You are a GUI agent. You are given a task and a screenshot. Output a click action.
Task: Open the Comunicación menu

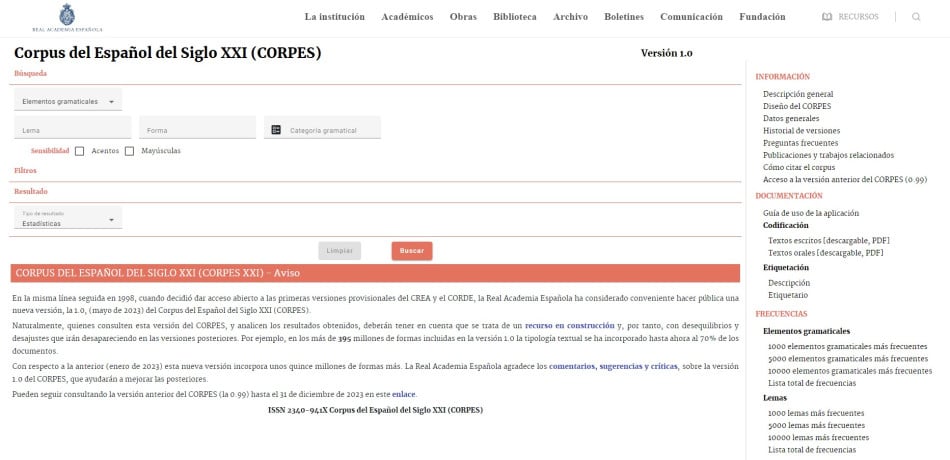[691, 17]
